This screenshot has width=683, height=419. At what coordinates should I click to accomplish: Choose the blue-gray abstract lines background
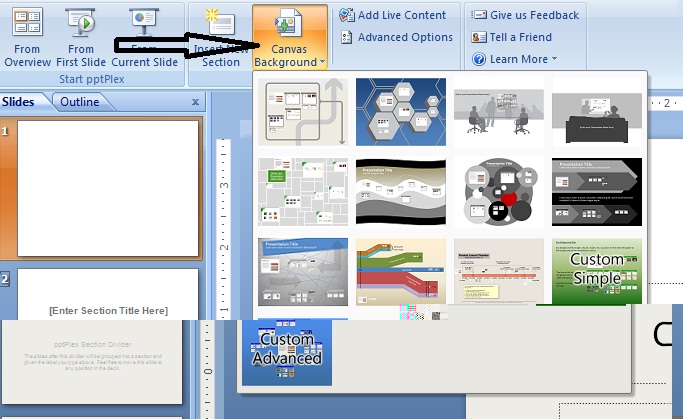[303, 272]
